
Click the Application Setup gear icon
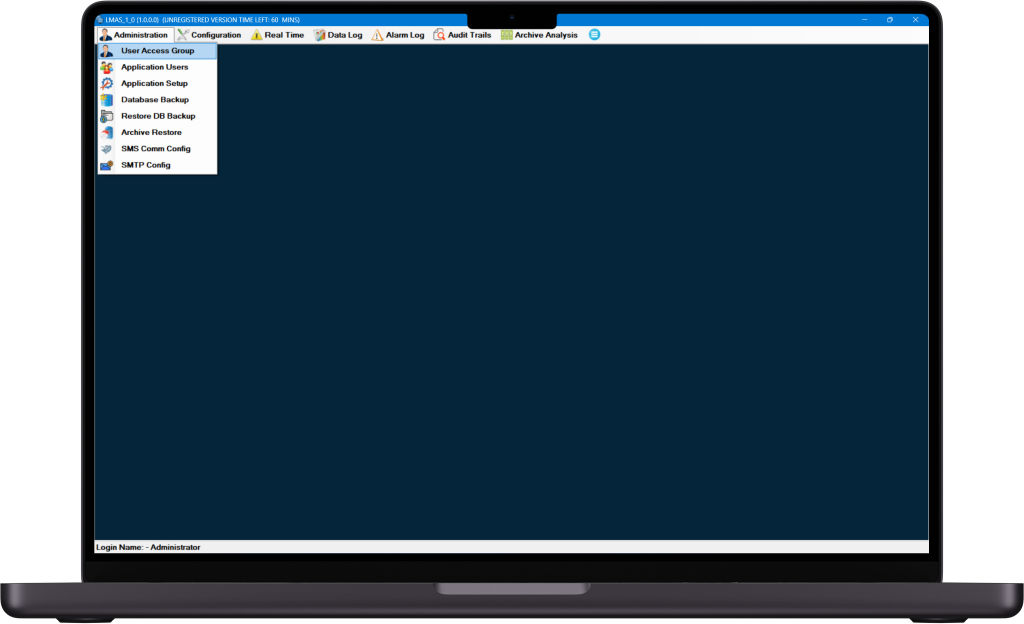click(106, 84)
